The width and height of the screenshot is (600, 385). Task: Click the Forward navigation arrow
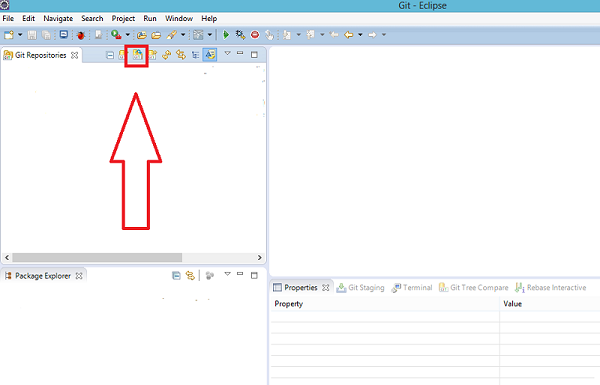372,35
